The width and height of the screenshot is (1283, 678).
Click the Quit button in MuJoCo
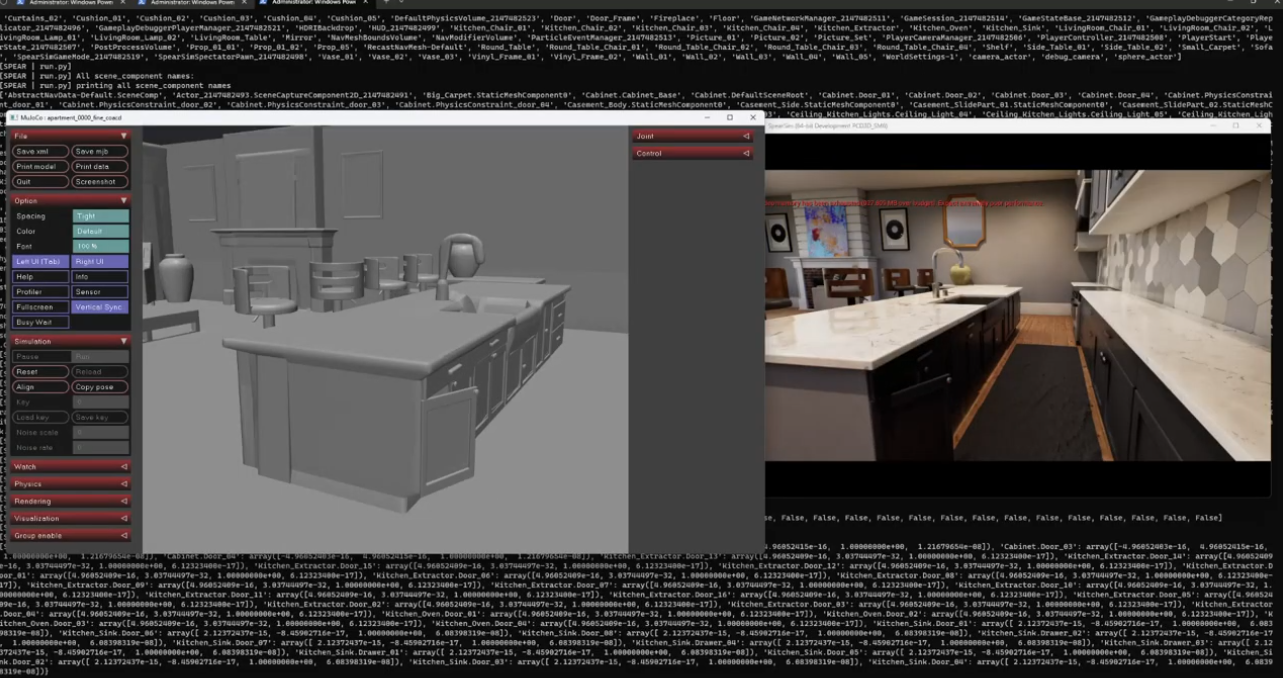pos(41,182)
